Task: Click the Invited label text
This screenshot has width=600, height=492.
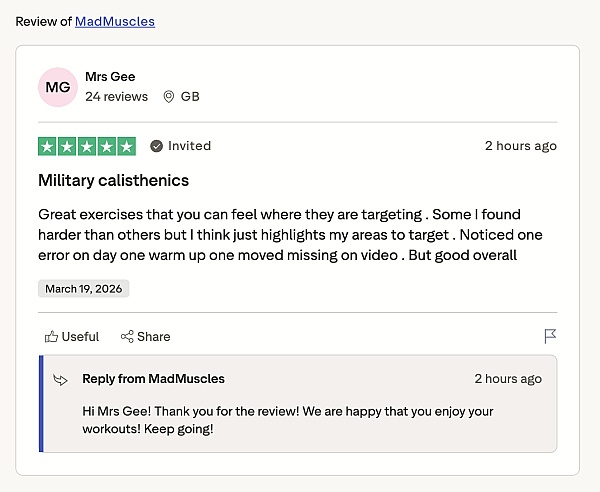Action: pyautogui.click(x=189, y=146)
